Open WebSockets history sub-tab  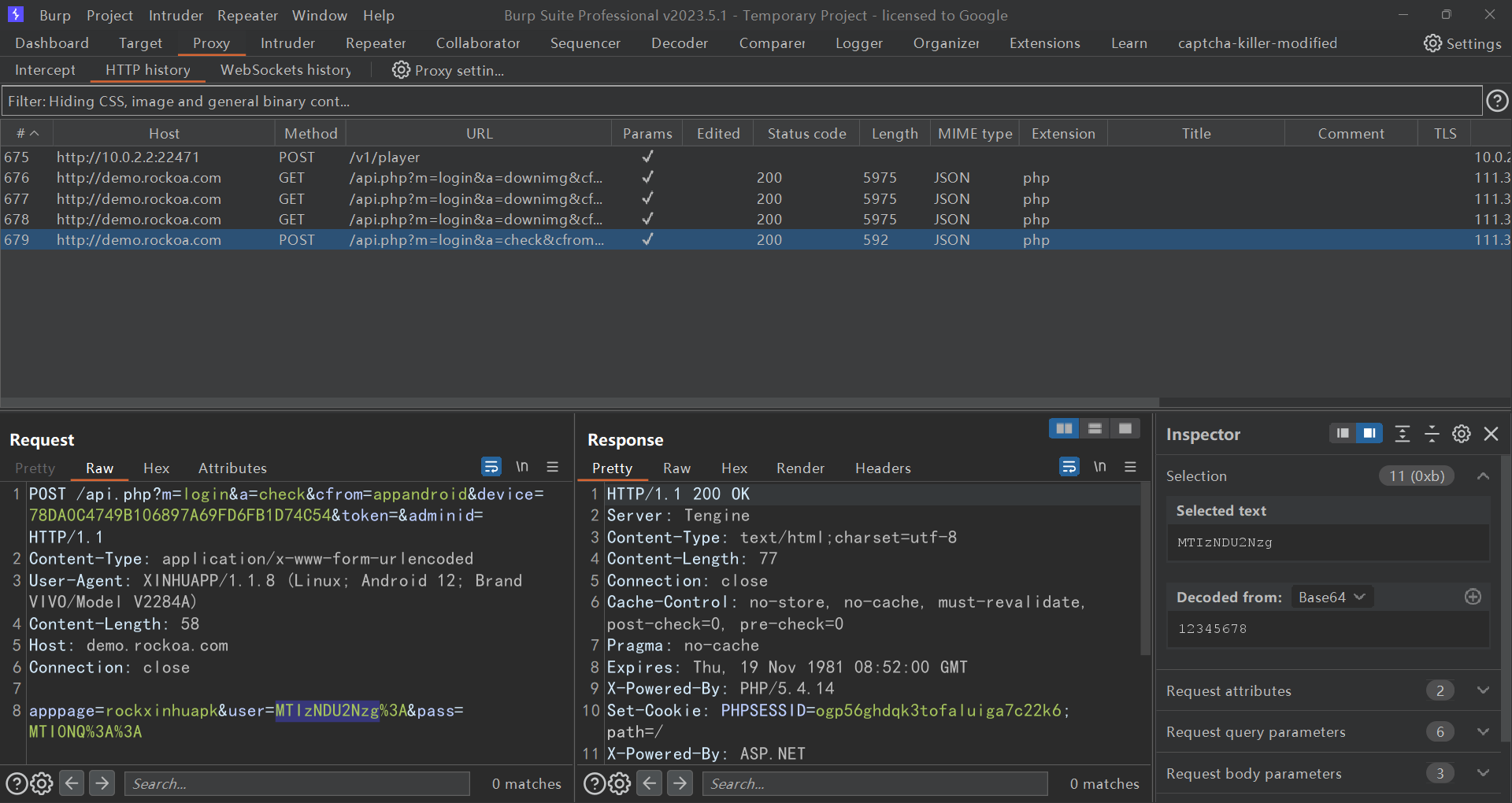click(286, 70)
